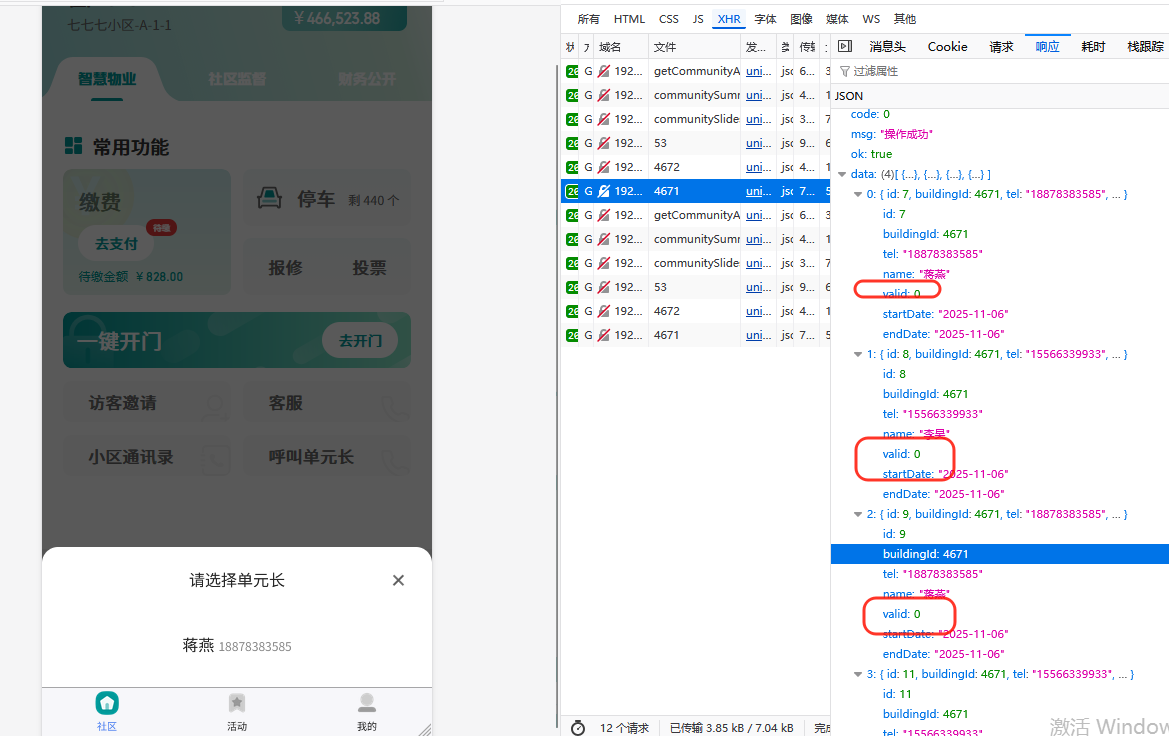Image resolution: width=1169 pixels, height=736 pixels.
Task: Open the 活动 tab icon at the bottom
Action: click(236, 702)
